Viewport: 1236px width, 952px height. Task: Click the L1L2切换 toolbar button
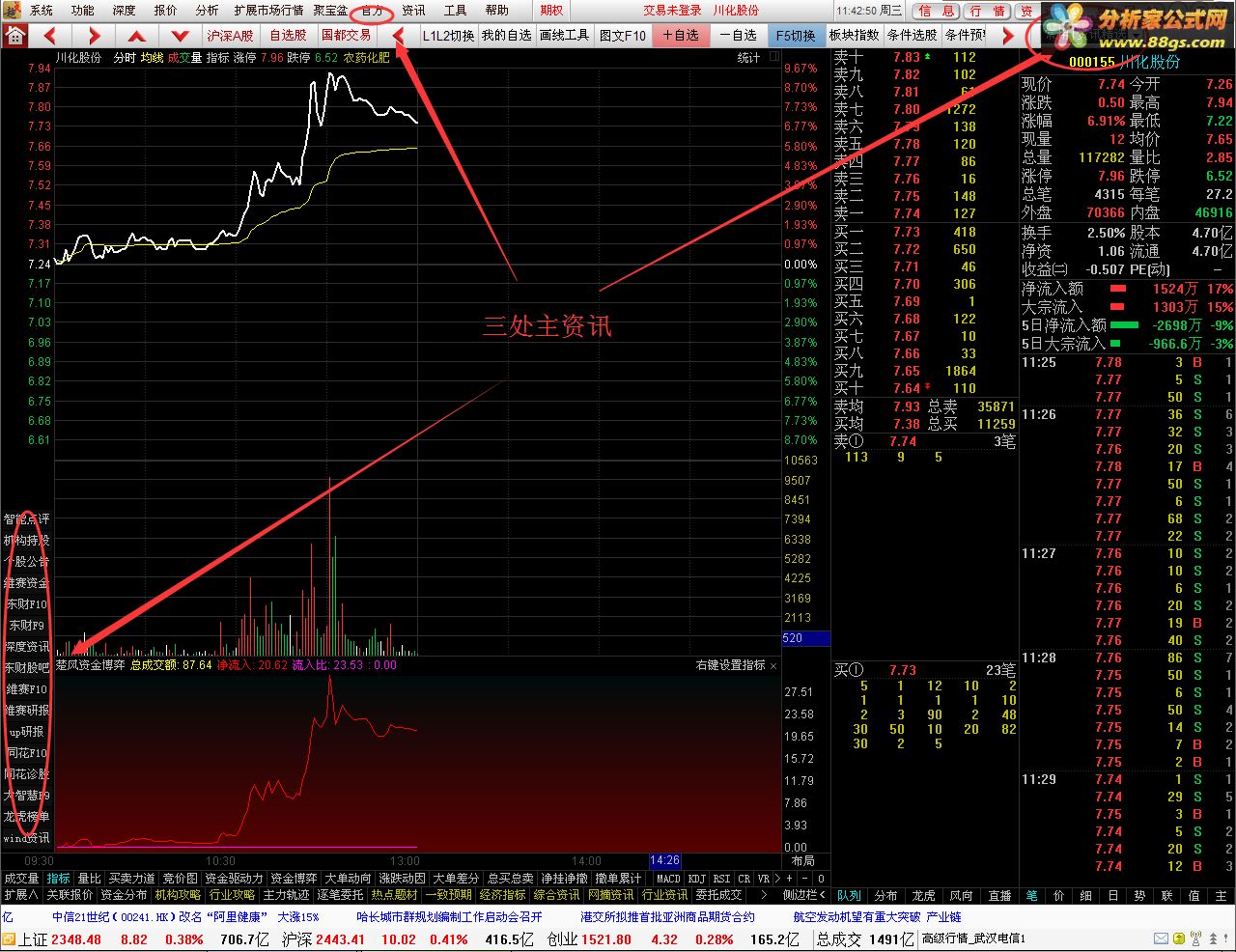pyautogui.click(x=448, y=36)
